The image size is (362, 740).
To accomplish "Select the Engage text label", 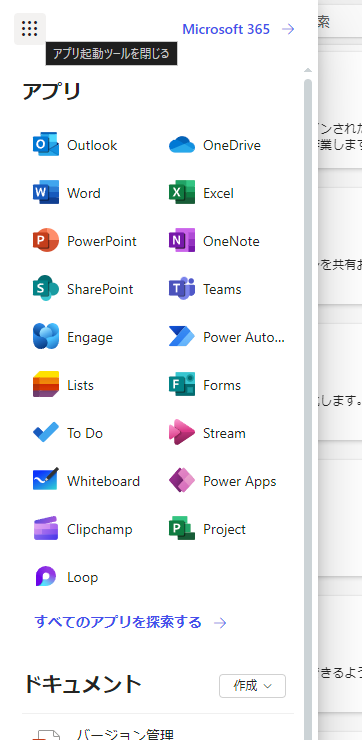I will click(x=90, y=337).
